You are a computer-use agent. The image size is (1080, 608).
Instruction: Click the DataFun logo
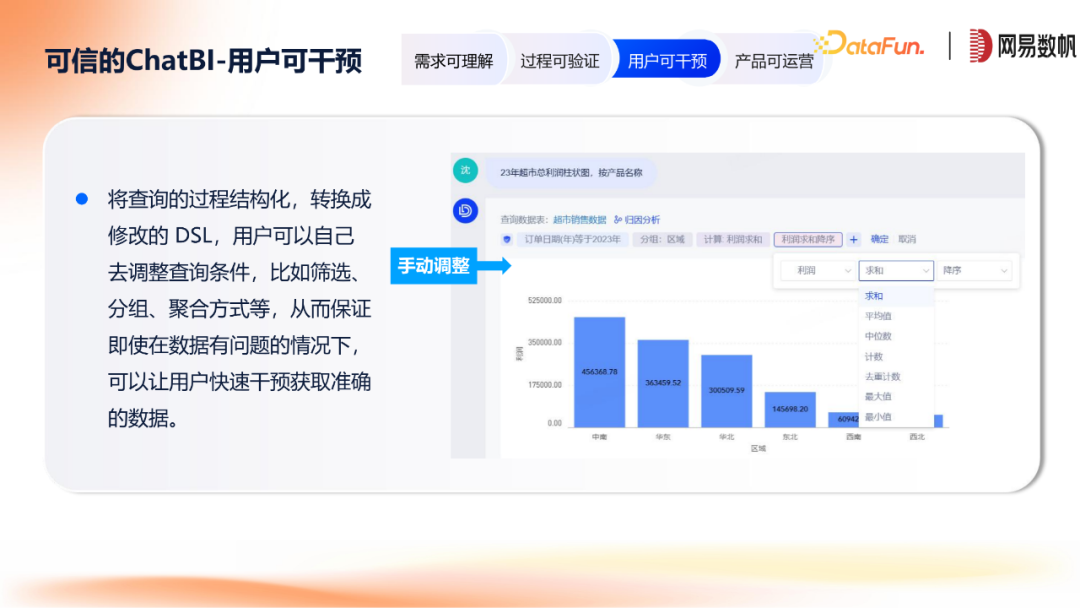[x=869, y=45]
